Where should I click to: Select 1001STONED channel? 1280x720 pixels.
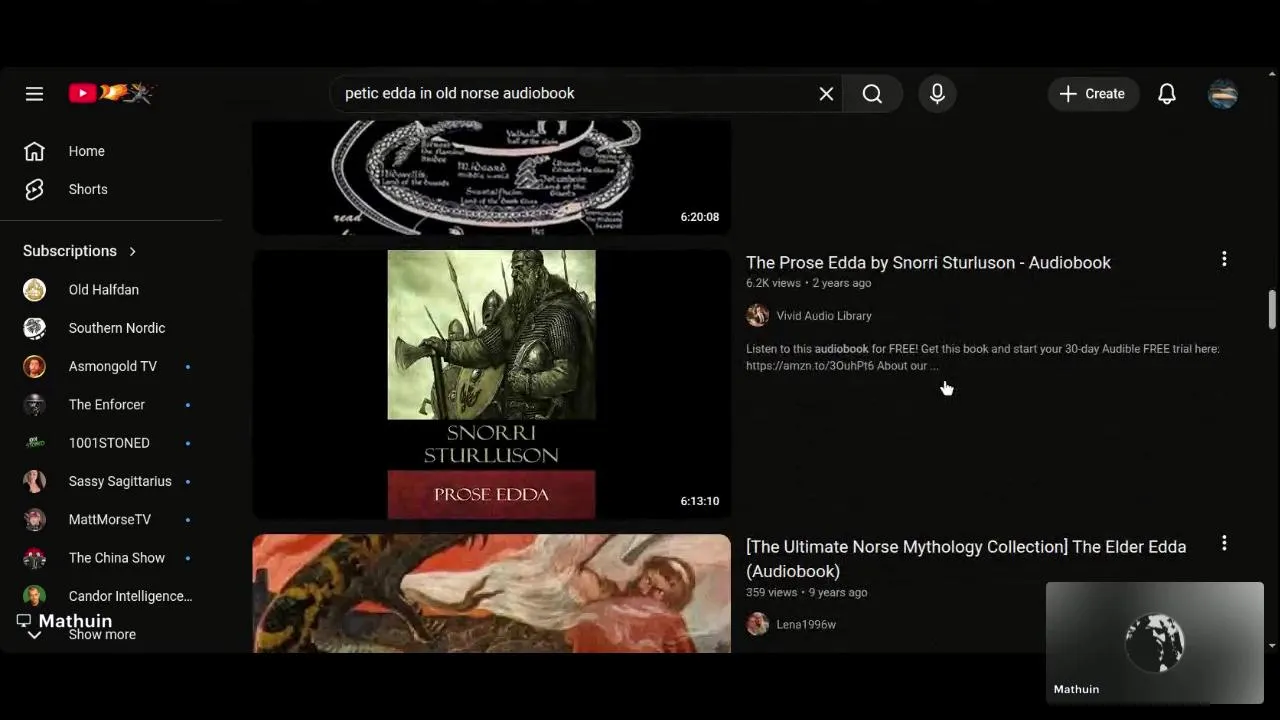pyautogui.click(x=111, y=443)
